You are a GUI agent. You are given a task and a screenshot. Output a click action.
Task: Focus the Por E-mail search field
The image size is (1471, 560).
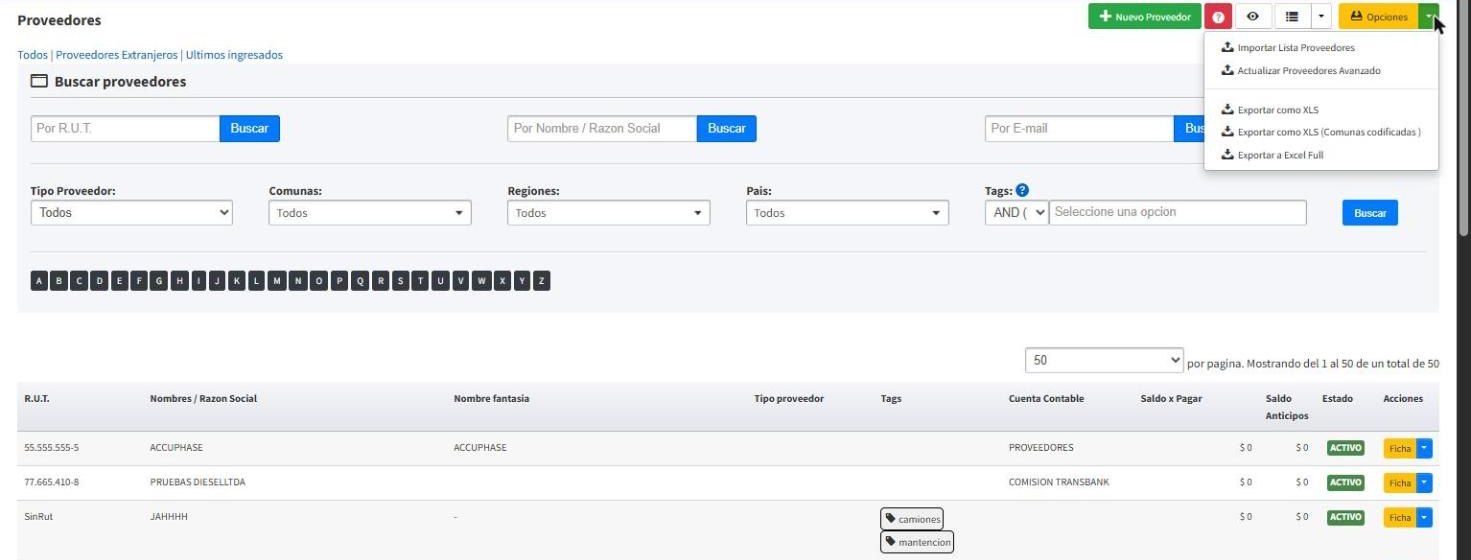1079,128
